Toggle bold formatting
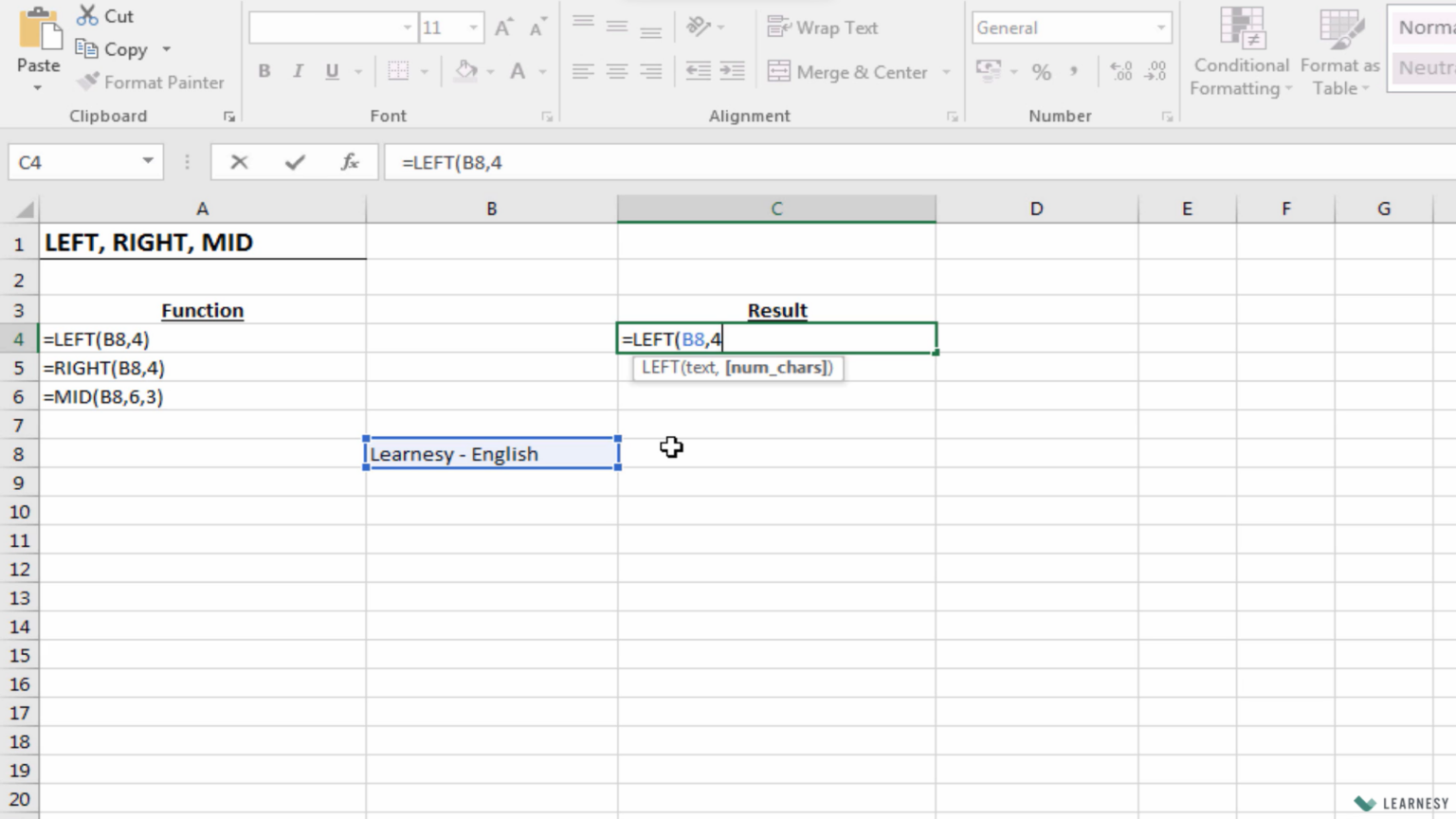This screenshot has height=819, width=1456. pos(264,70)
